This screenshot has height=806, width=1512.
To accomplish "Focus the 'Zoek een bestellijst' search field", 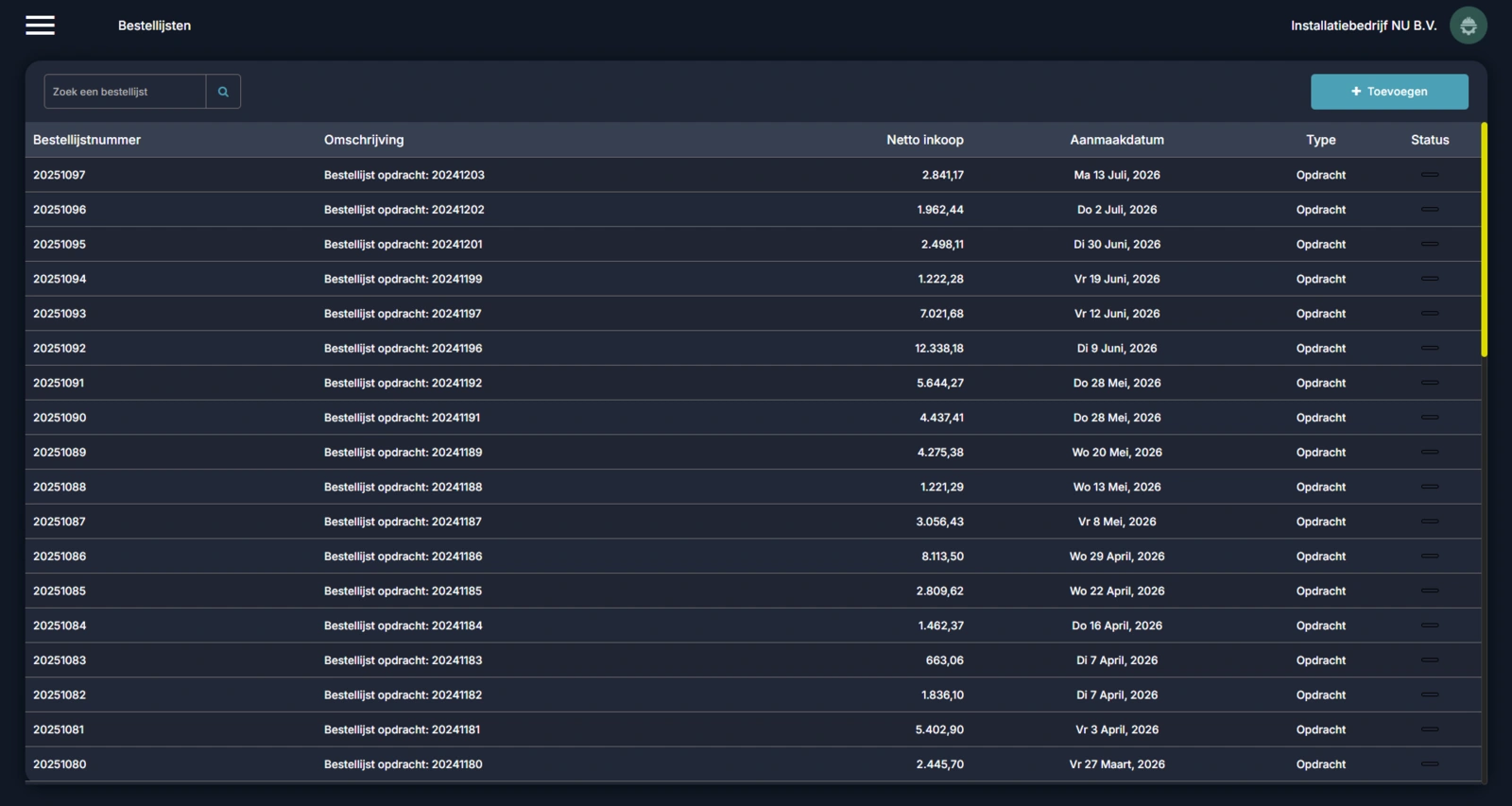I will (125, 92).
